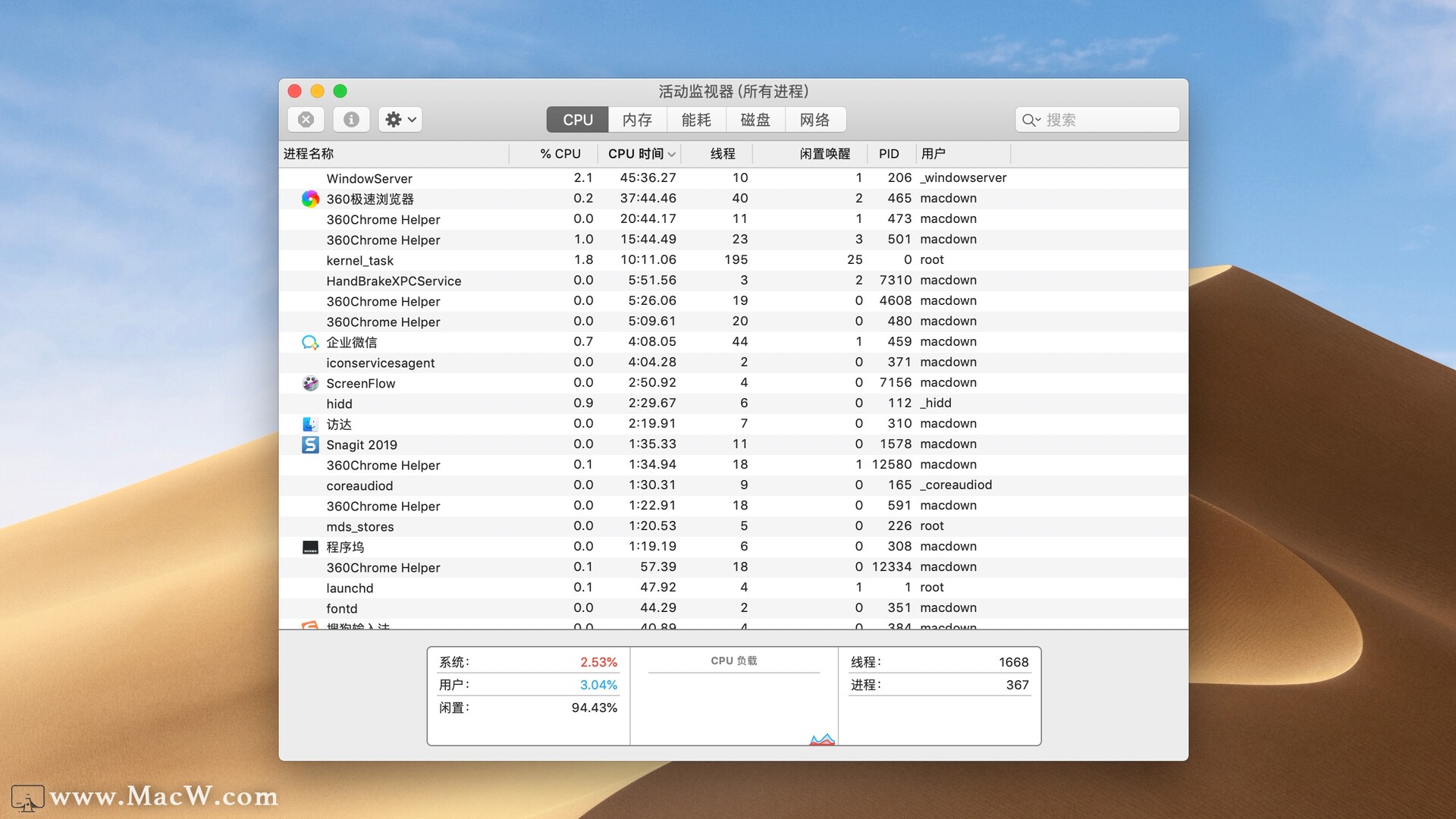Click the 程序坞 Dock icon

point(310,547)
